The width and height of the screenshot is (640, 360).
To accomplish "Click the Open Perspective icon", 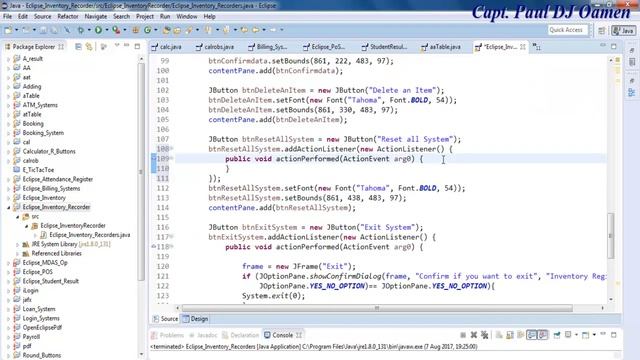I will click(x=602, y=30).
